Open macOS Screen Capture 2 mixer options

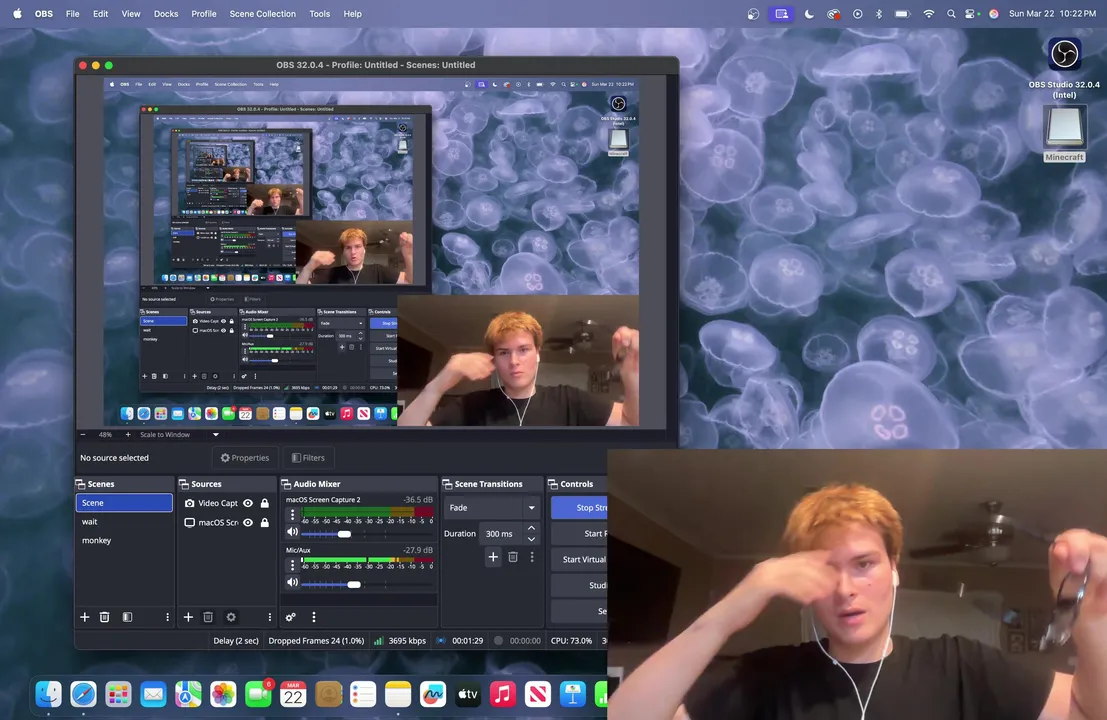[x=292, y=515]
